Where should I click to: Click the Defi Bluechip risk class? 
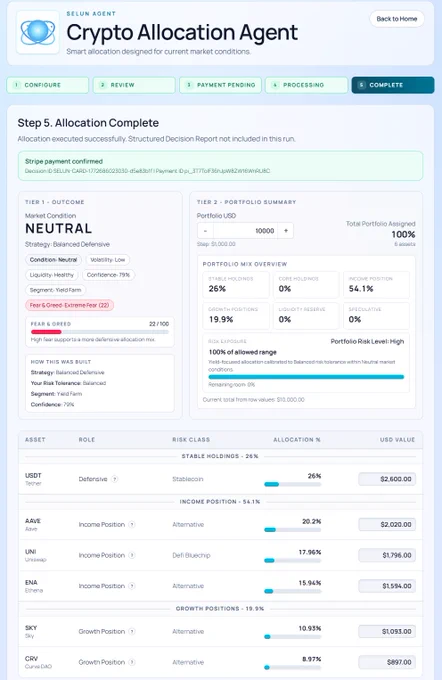click(x=191, y=556)
